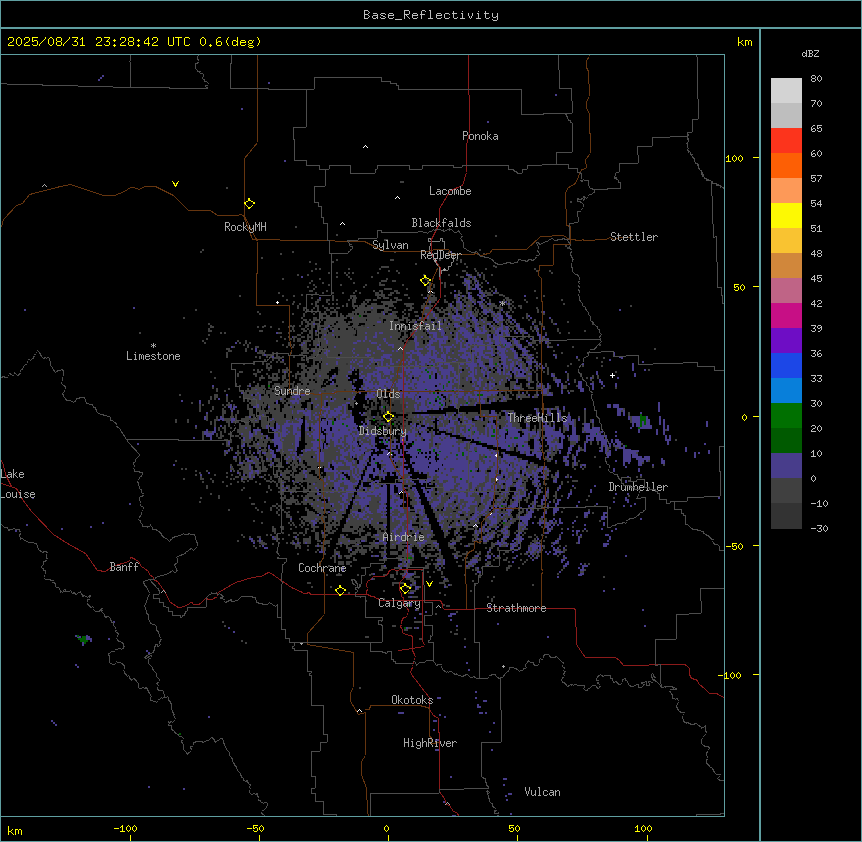
Task: Select the ThreeHills label
Action: click(537, 418)
